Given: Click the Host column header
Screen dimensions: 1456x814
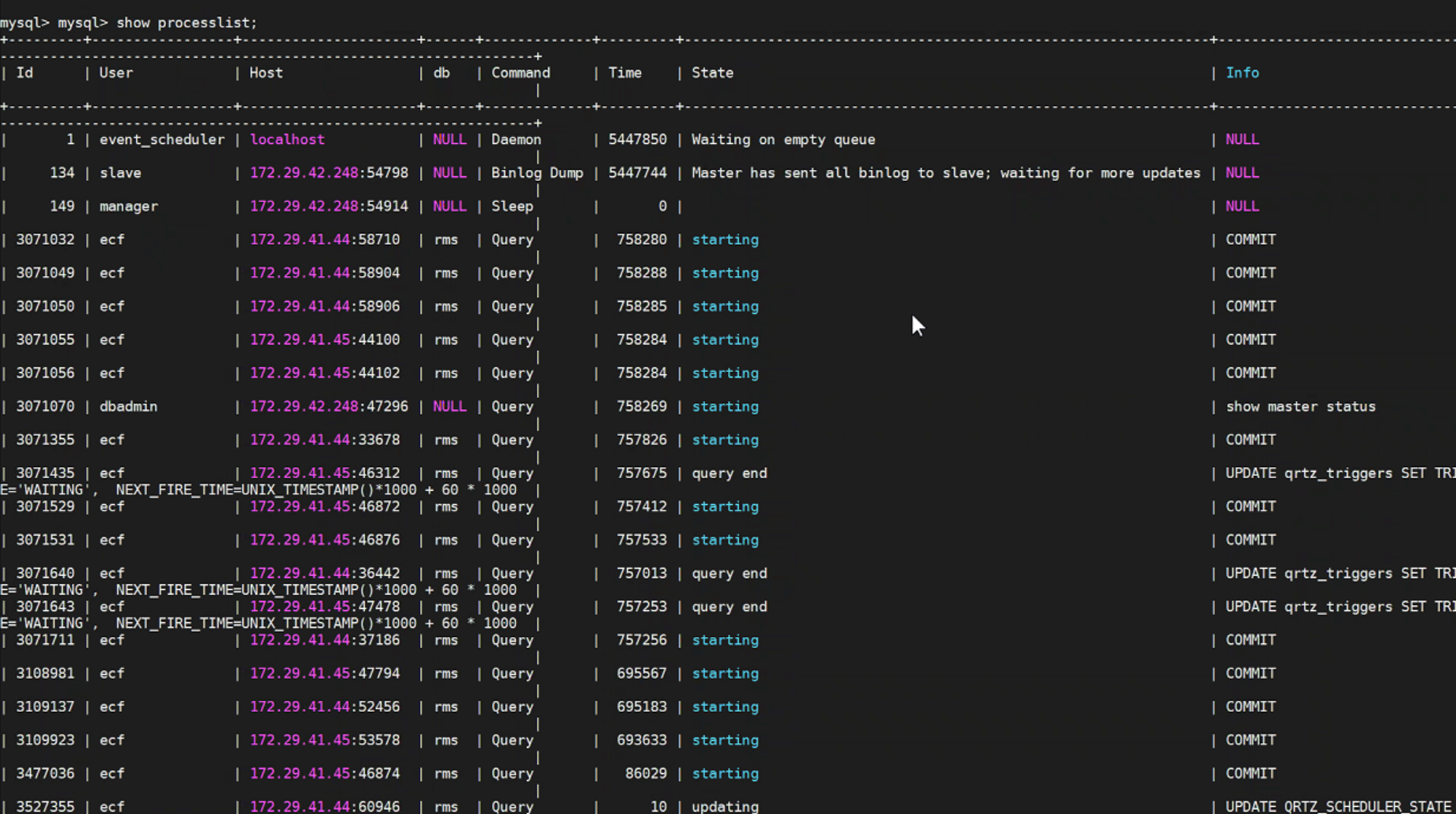Looking at the screenshot, I should tap(266, 73).
